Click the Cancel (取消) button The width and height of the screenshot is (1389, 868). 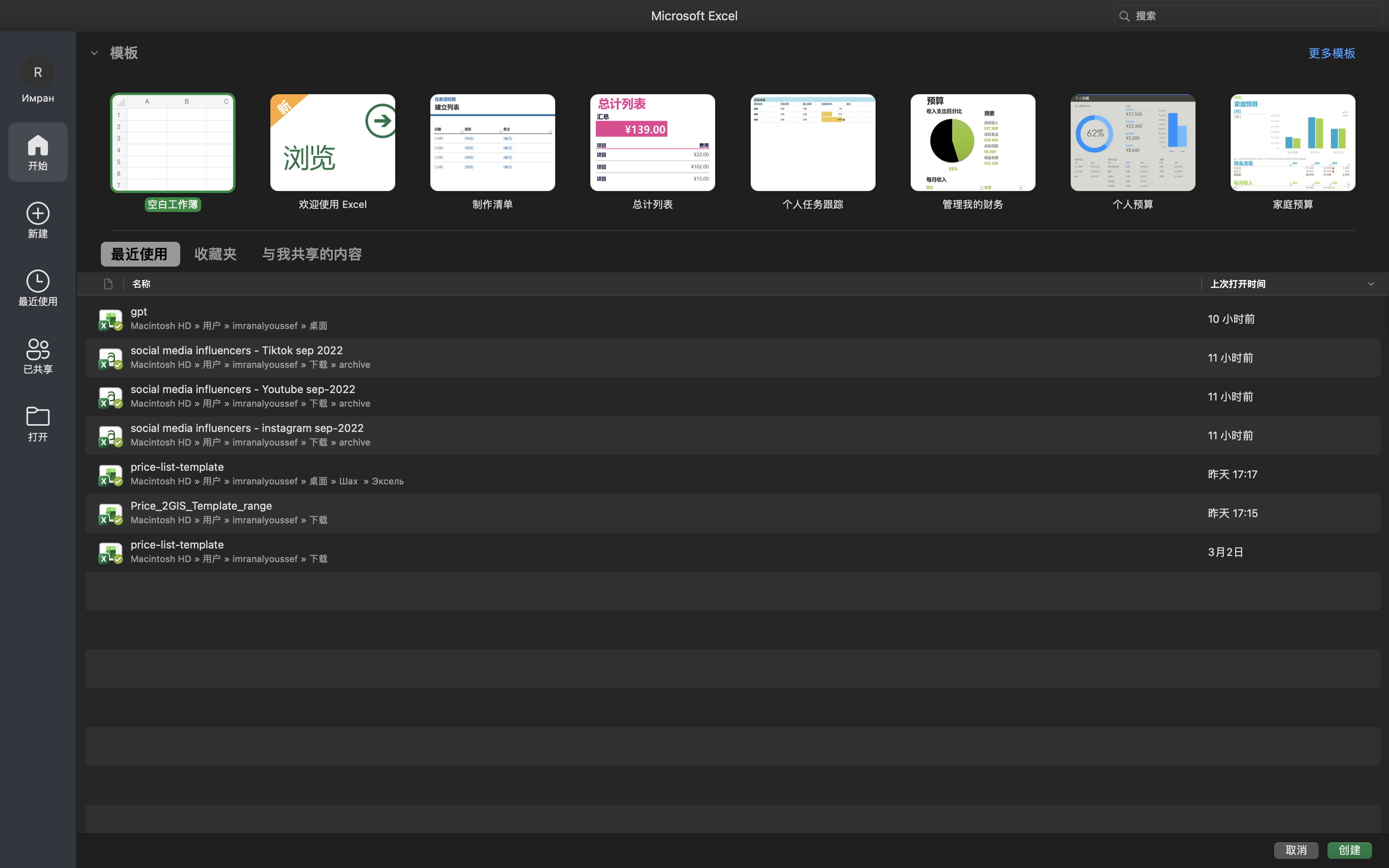[x=1296, y=850]
